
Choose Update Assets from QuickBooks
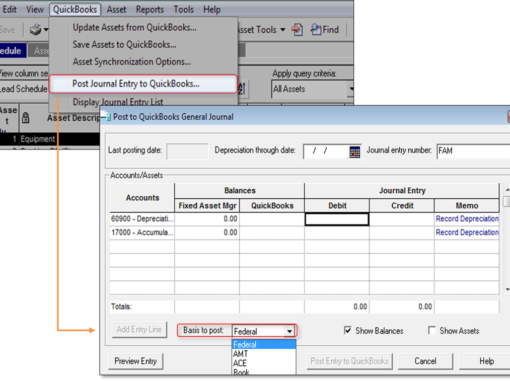pos(134,28)
